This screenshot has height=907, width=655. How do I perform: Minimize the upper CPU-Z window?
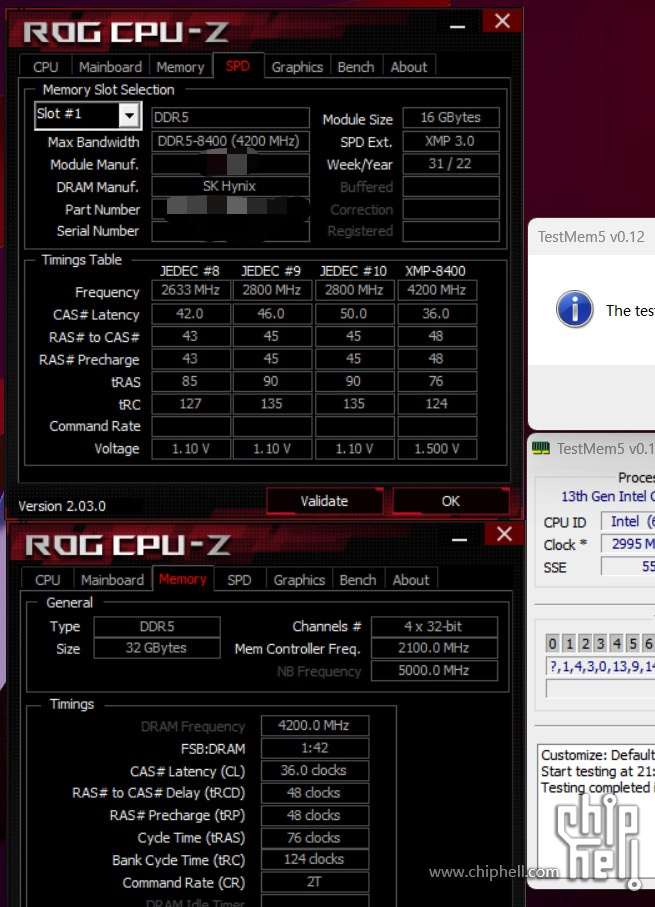point(458,25)
